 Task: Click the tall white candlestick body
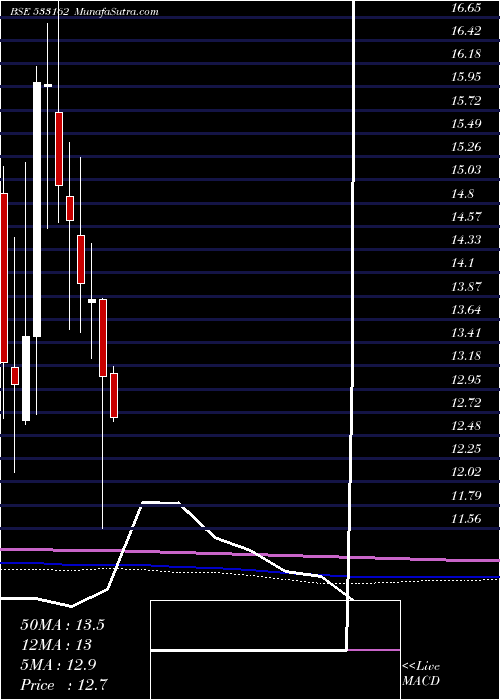coord(37,209)
